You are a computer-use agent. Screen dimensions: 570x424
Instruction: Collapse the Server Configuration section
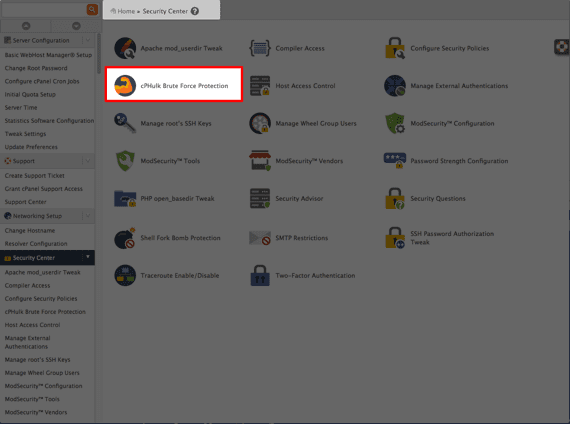point(88,40)
